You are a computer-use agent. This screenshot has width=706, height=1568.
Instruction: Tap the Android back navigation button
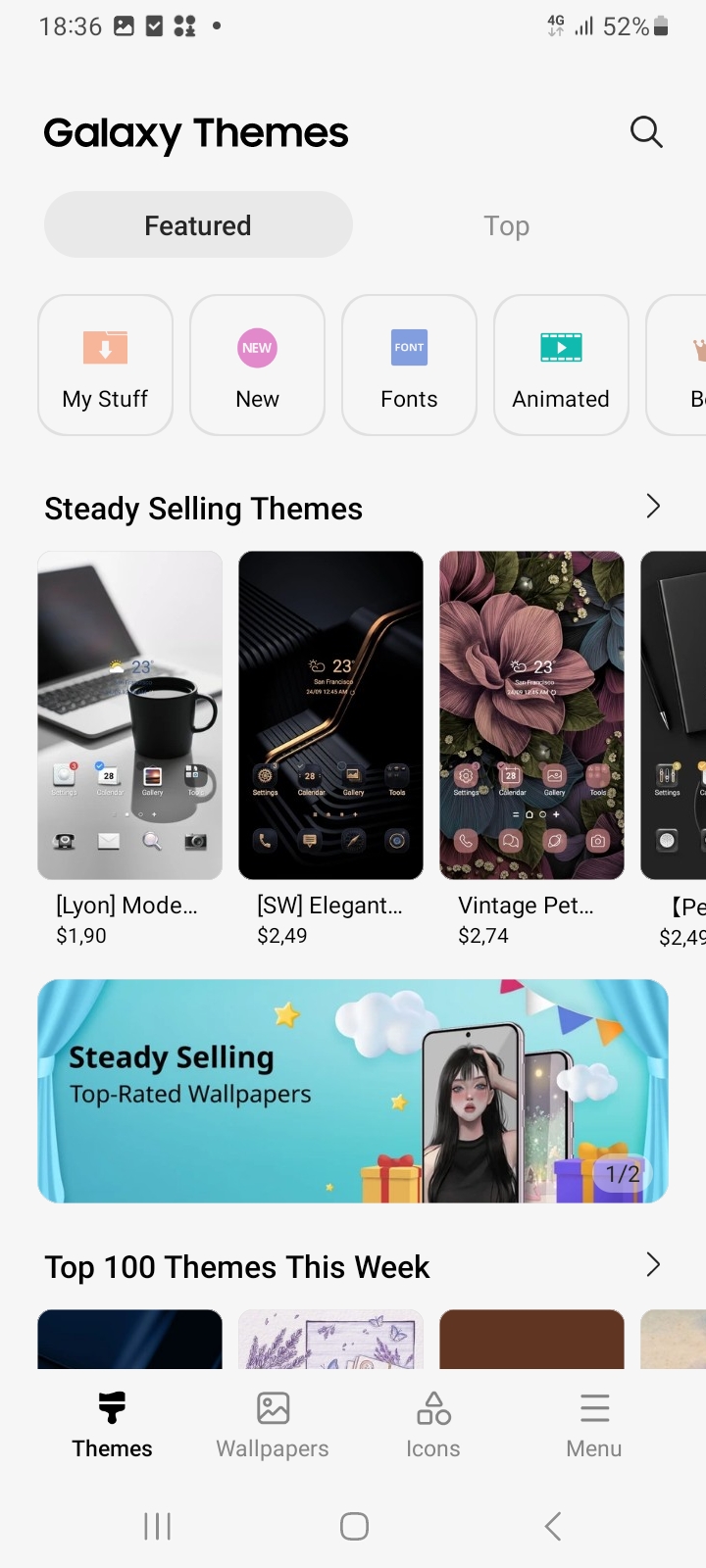pyautogui.click(x=553, y=1526)
